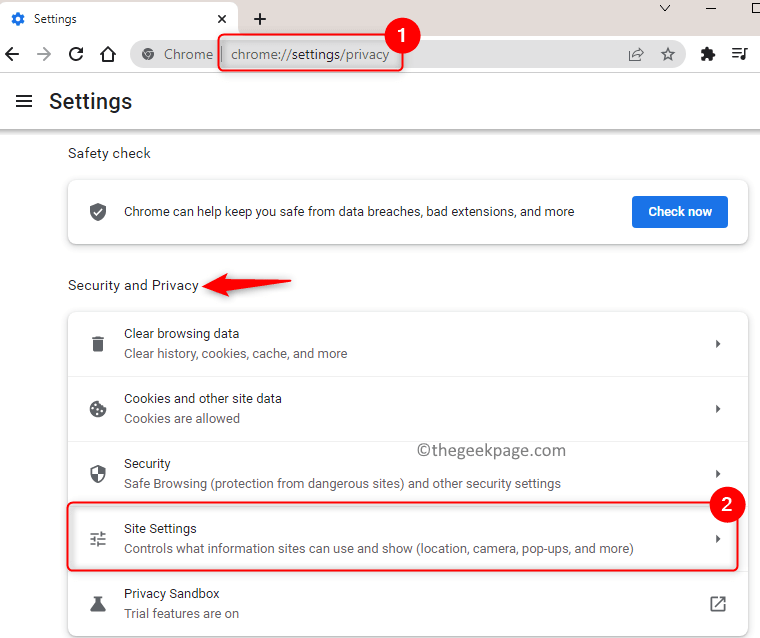This screenshot has width=760, height=638.
Task: Open the Extensions puzzle icon
Action: [708, 54]
